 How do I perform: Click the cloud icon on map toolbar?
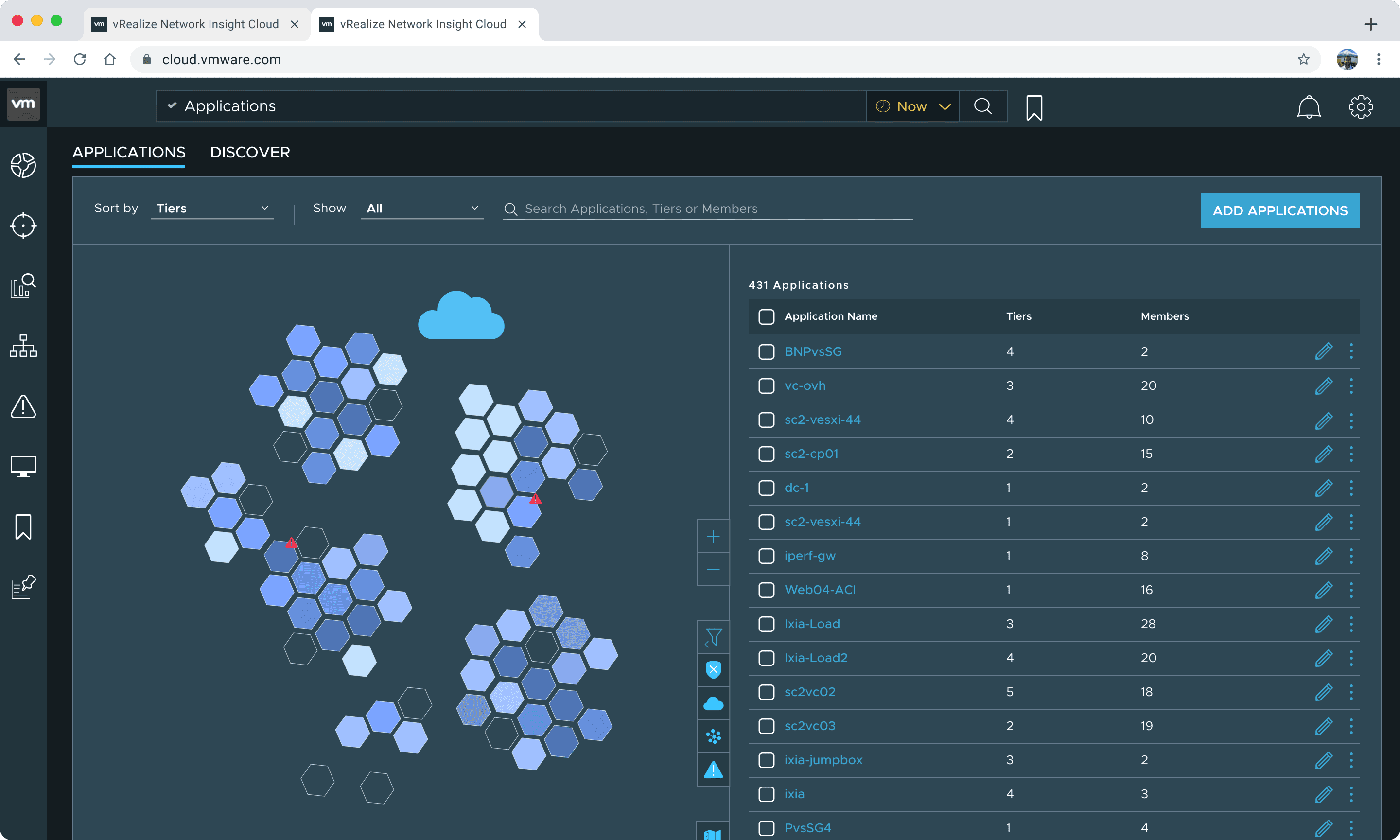714,703
